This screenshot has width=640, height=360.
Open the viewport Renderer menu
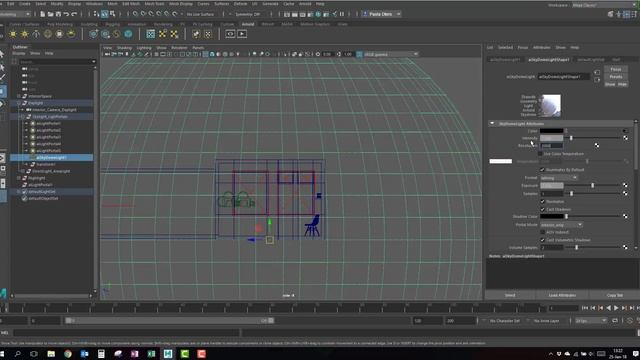point(179,48)
